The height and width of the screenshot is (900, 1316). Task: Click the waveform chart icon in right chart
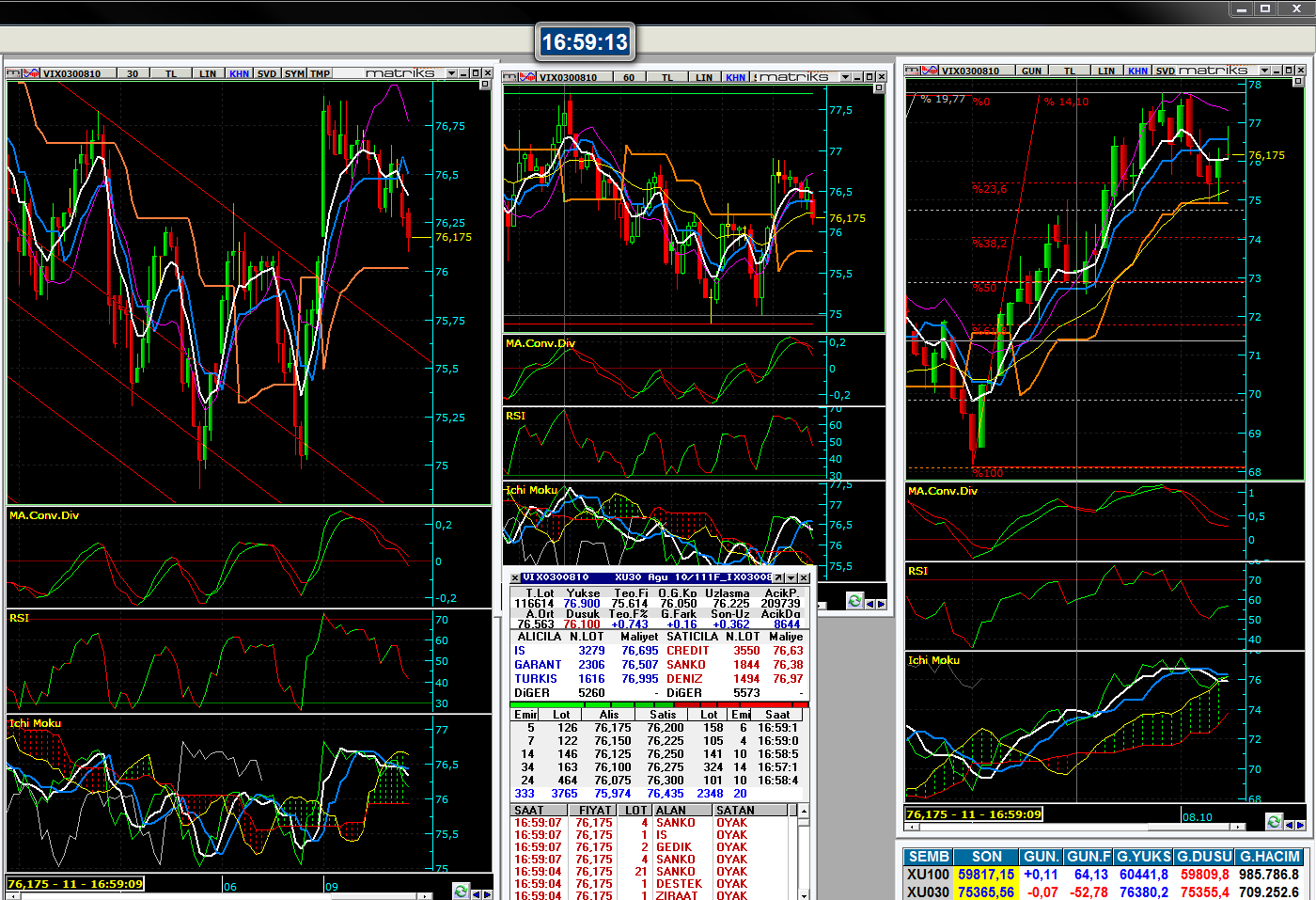[x=930, y=71]
